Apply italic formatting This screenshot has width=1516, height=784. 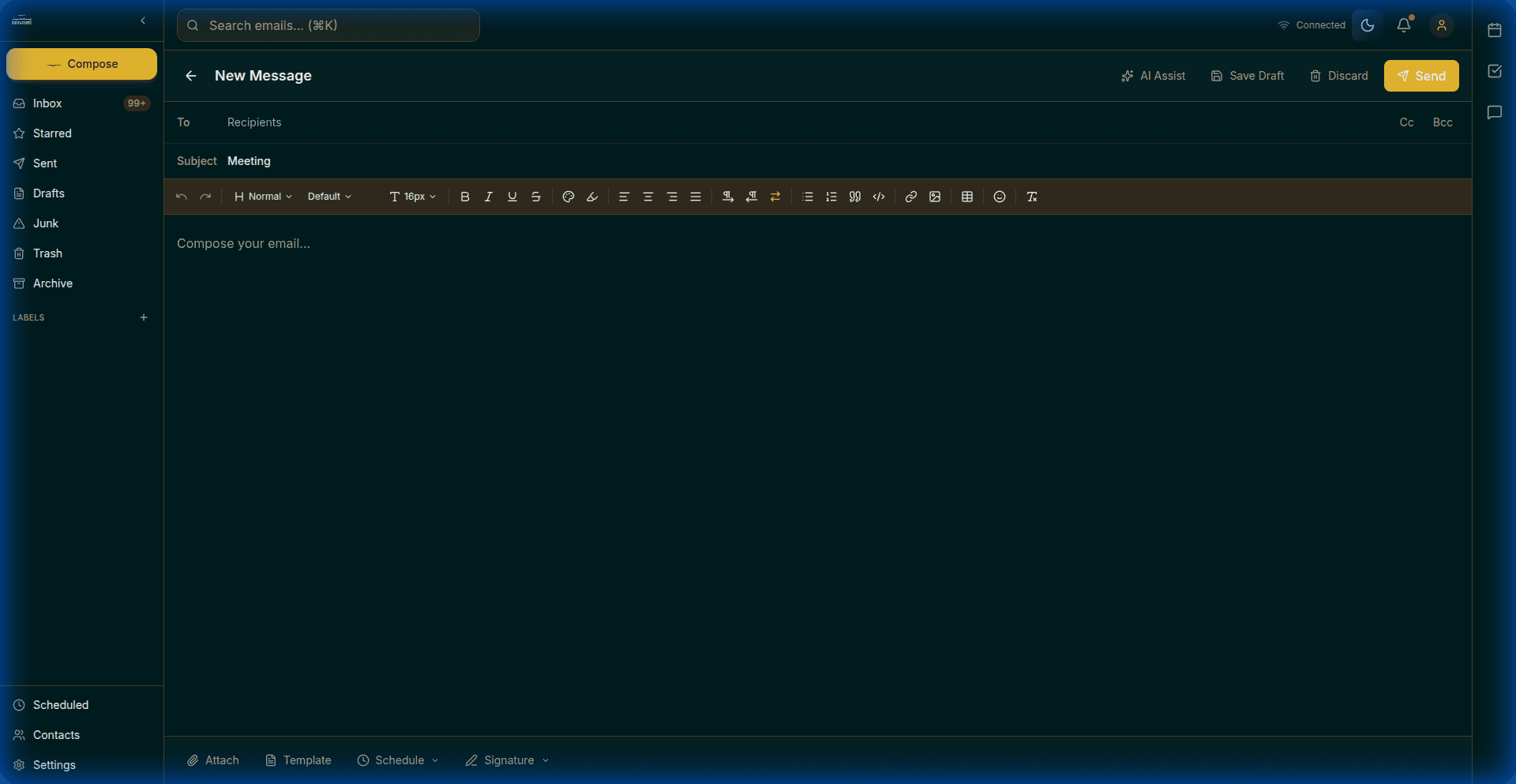pos(488,197)
